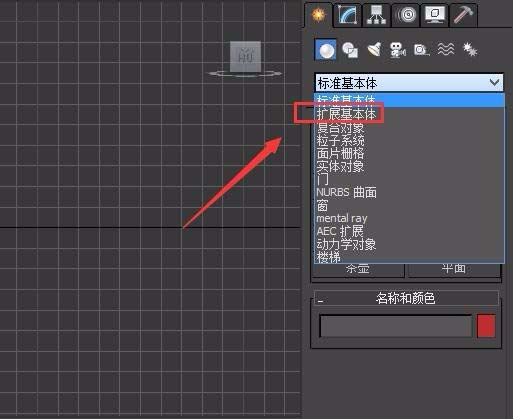Choose 标准基本体 in the dropdown list
The width and height of the screenshot is (513, 419).
point(409,99)
